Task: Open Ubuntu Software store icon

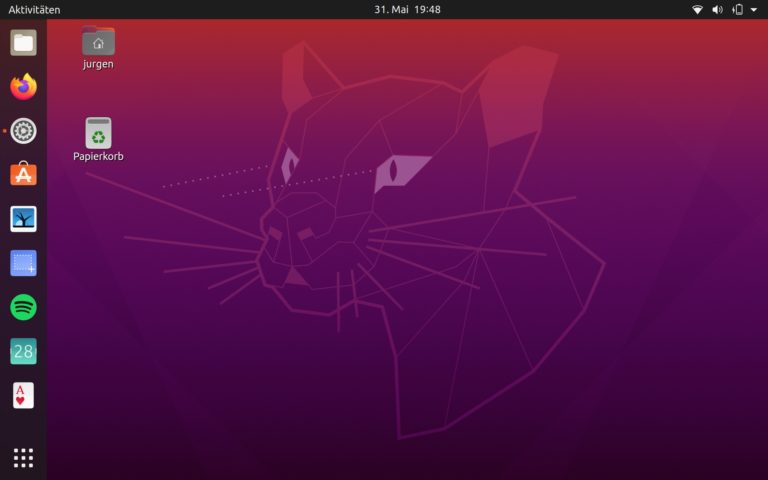Action: pyautogui.click(x=23, y=174)
